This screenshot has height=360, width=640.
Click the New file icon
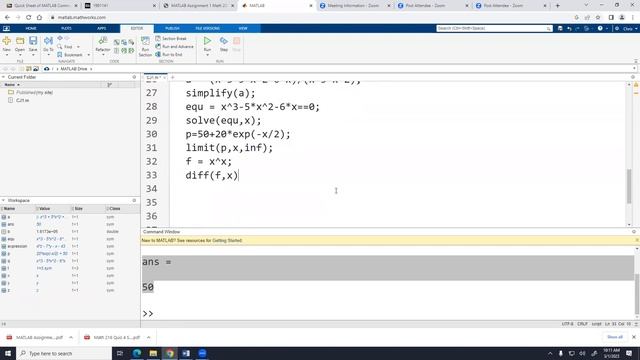7,41
